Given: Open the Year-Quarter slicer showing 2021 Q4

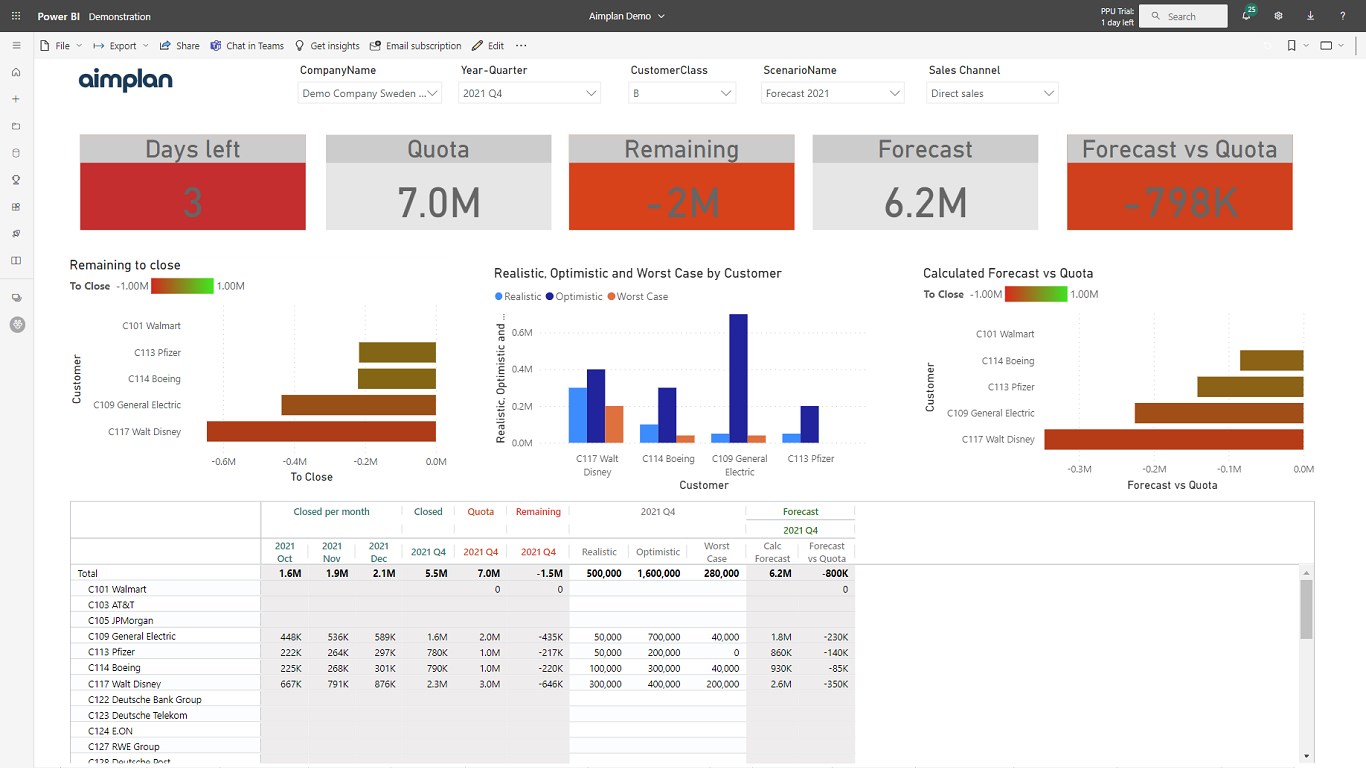Looking at the screenshot, I should pos(529,93).
